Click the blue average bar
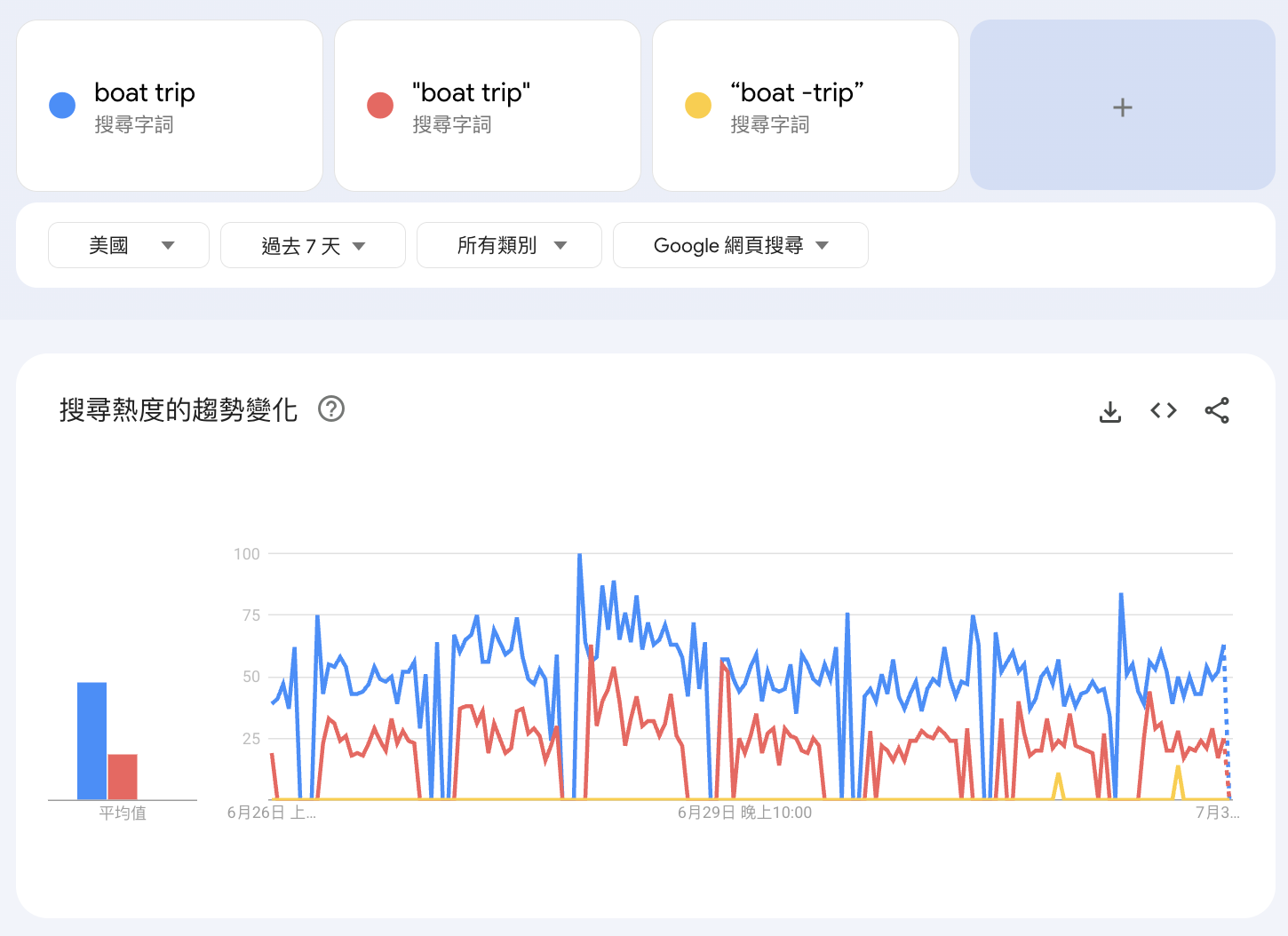This screenshot has width=1288, height=936. [x=92, y=741]
